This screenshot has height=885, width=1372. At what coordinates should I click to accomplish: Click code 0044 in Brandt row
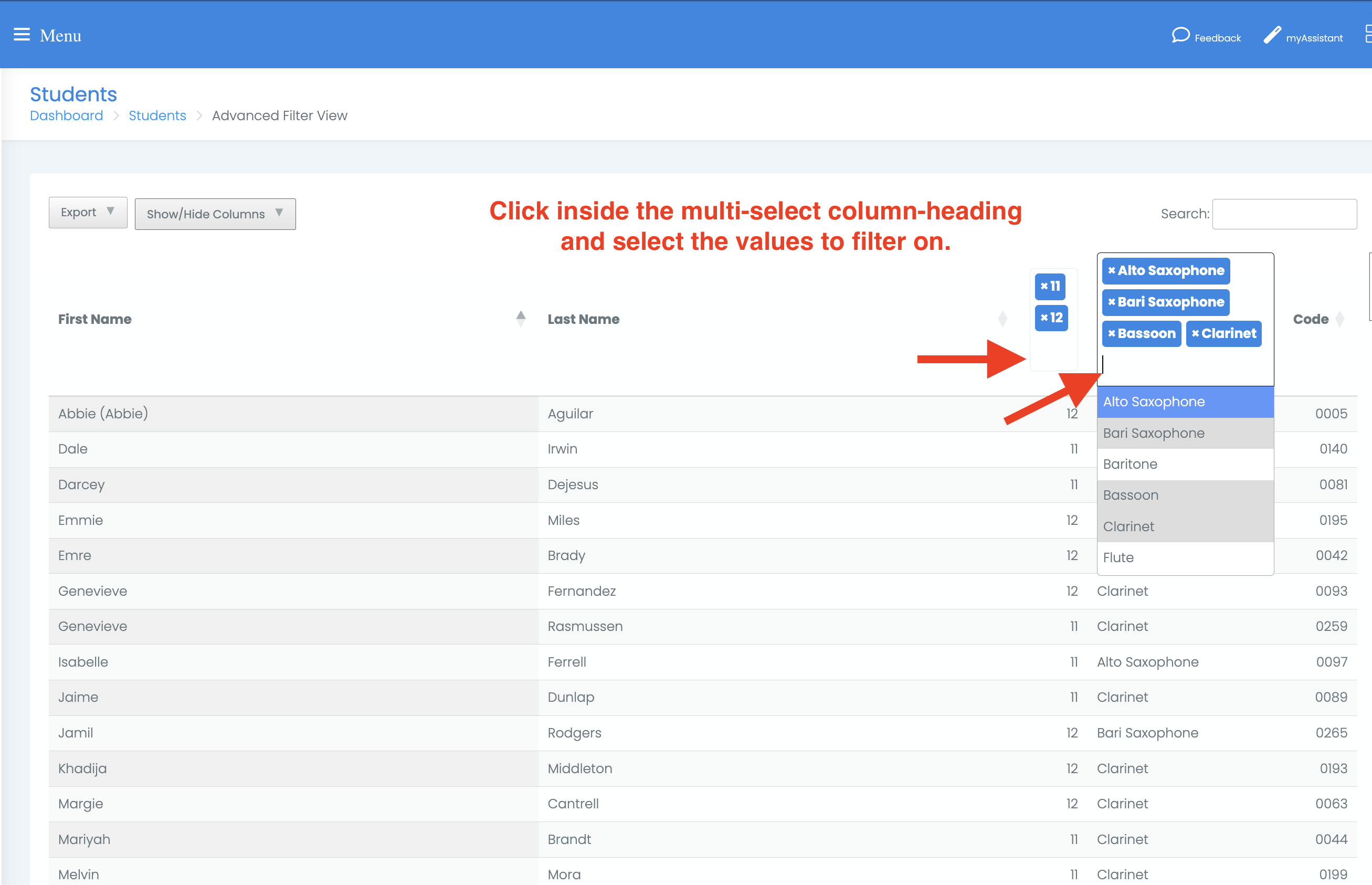1331,840
